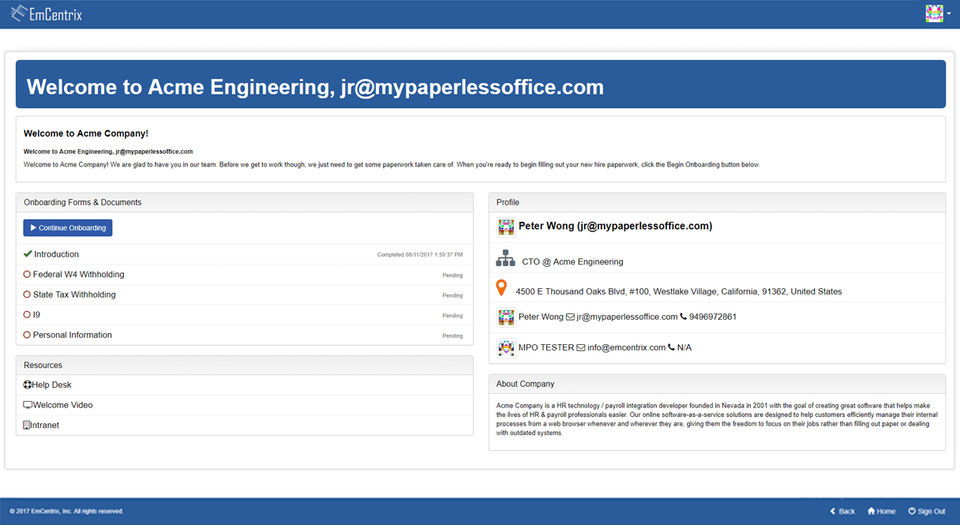Click the jr@mypaperlessoffice.com email in contact row

point(627,317)
